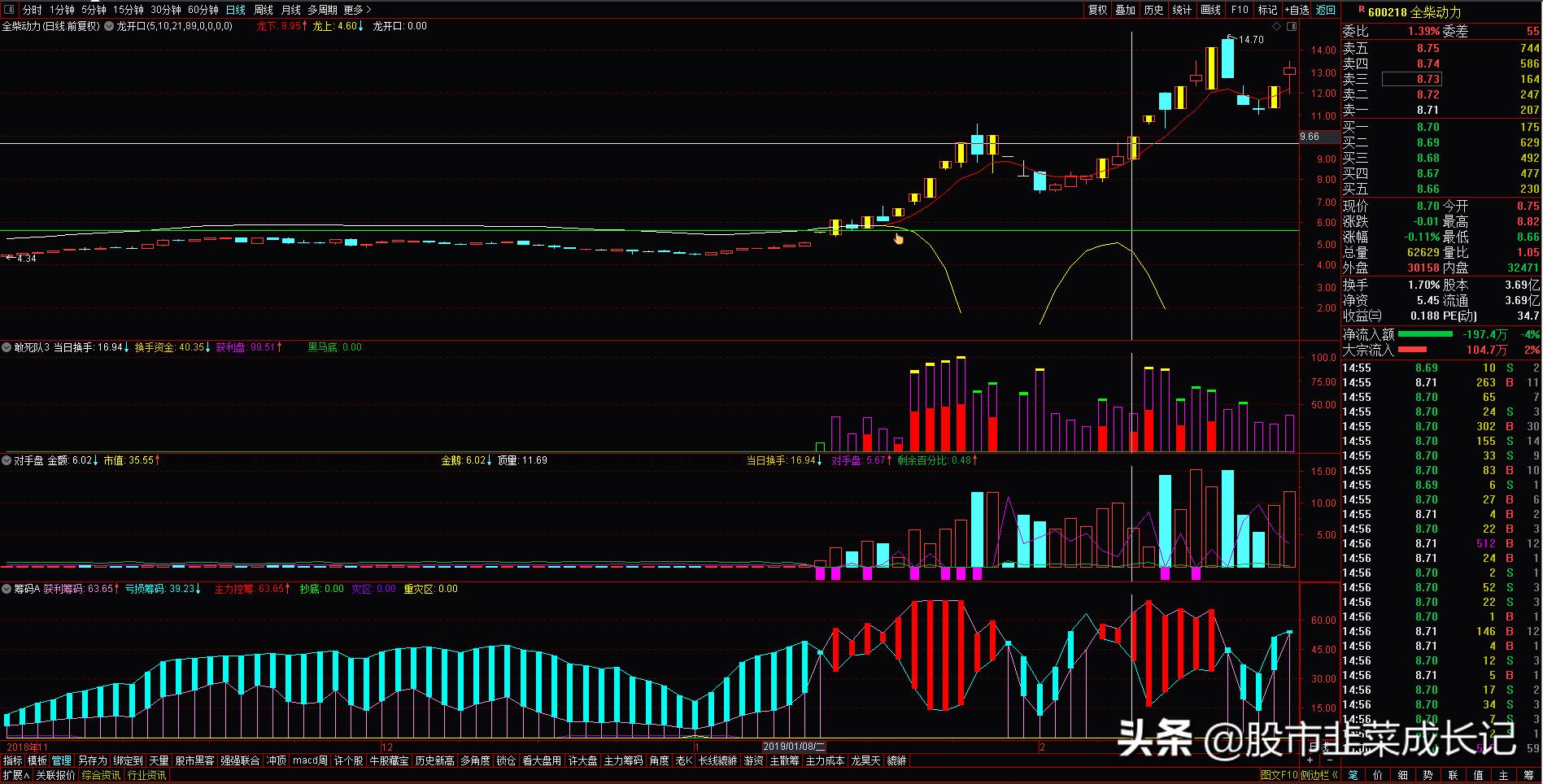Image resolution: width=1543 pixels, height=784 pixels.
Task: Apply the 许个股 template
Action: [x=349, y=760]
